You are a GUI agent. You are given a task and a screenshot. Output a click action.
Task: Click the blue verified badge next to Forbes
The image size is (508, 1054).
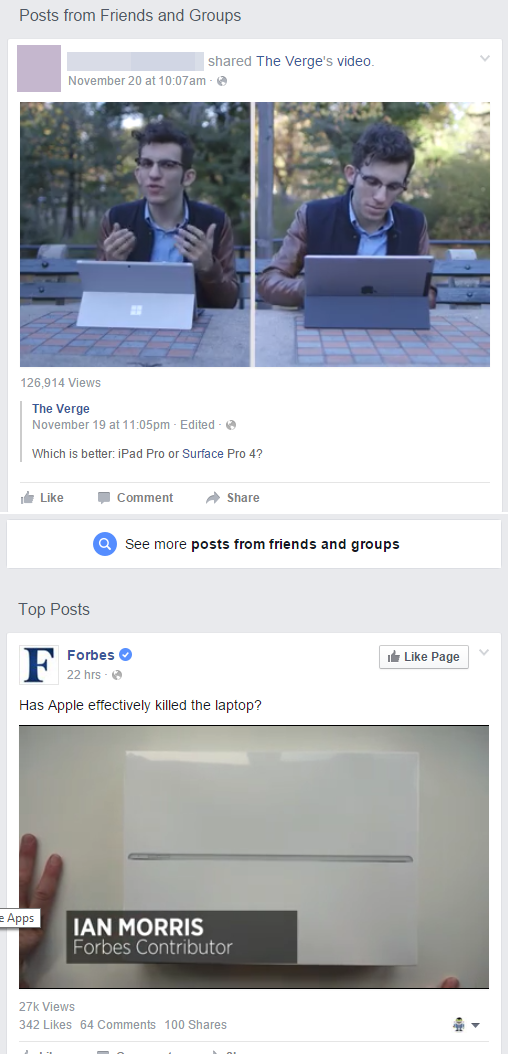pyautogui.click(x=126, y=654)
